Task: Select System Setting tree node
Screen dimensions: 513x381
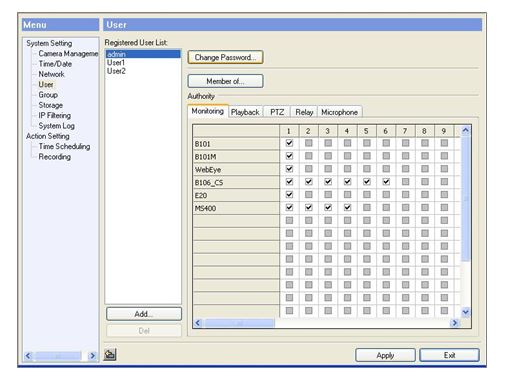Action: click(49, 43)
